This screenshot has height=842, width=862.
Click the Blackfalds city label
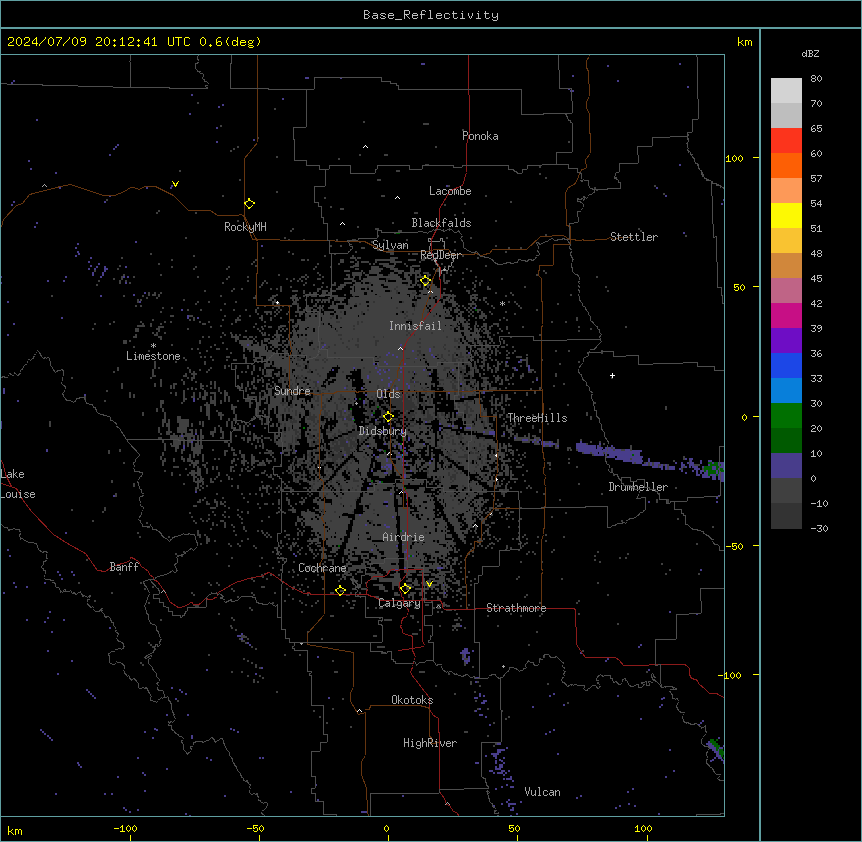[441, 223]
